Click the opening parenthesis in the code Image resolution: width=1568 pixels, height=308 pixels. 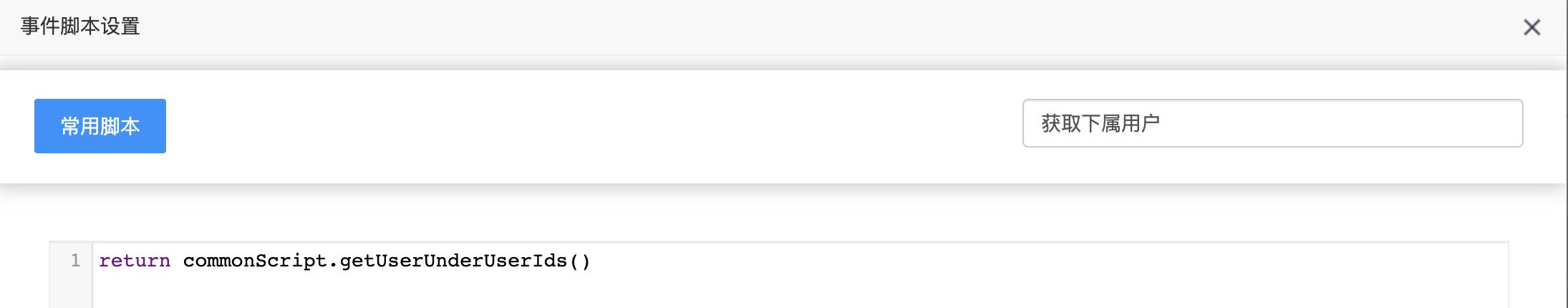573,261
